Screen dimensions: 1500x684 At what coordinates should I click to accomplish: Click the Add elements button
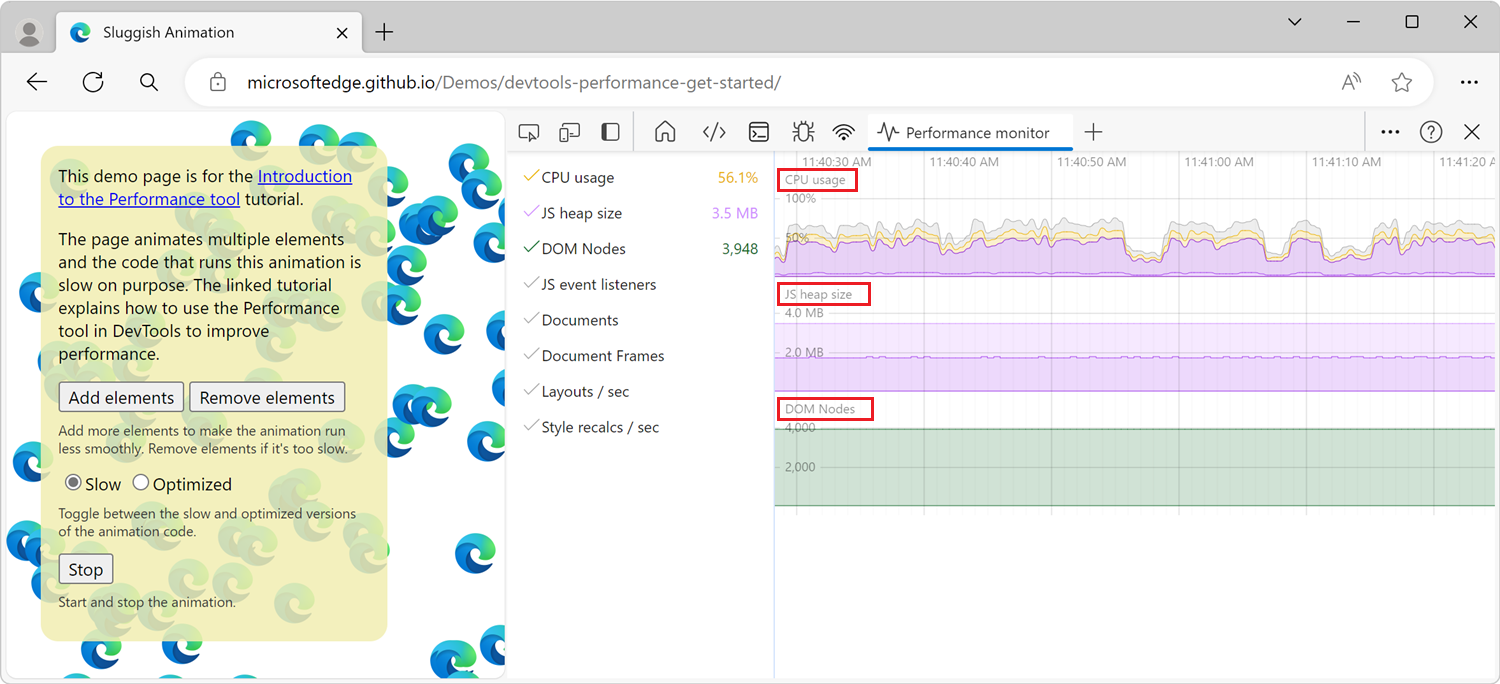[x=121, y=397]
